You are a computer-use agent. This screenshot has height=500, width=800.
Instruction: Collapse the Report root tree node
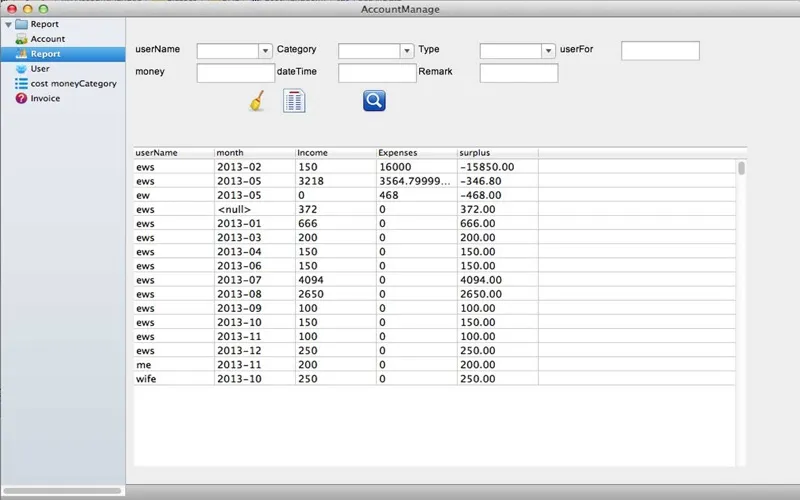[x=8, y=24]
